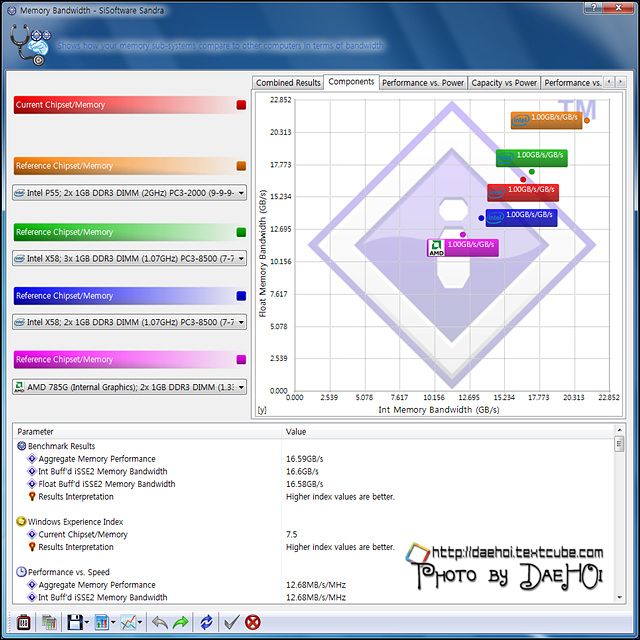Select the Current Chipset/Memory 7.5 row
Viewport: 640px width, 640px height.
coord(313,534)
